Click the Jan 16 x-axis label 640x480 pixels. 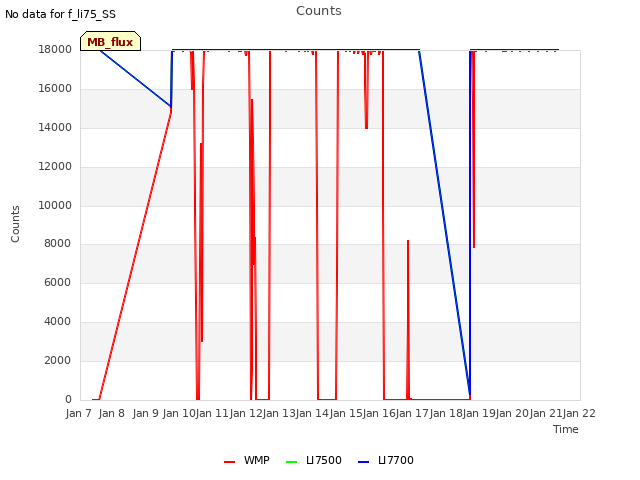pos(380,413)
